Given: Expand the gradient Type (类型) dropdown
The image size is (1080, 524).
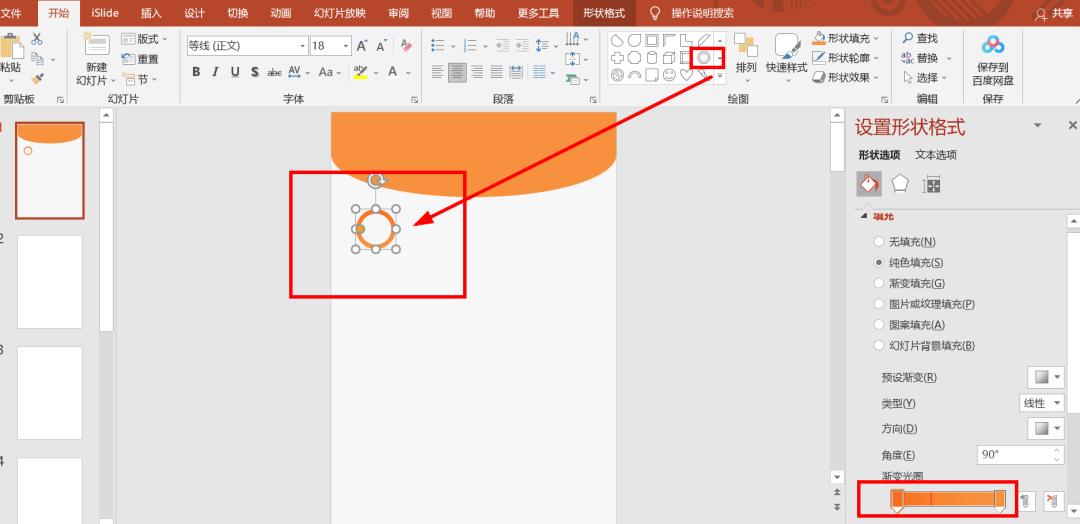Looking at the screenshot, I should [1041, 403].
